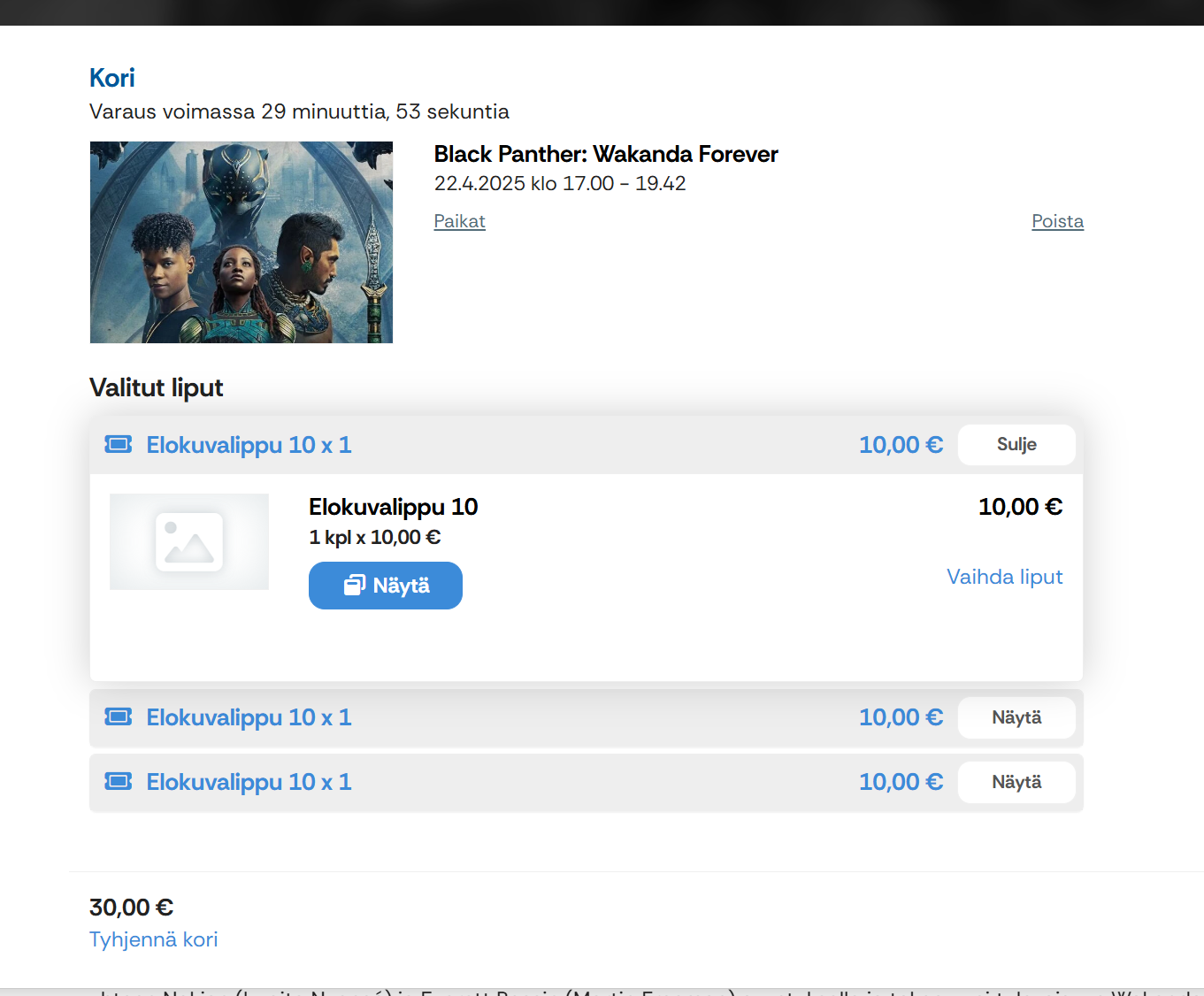
Task: Click Vaihda liput to change tickets
Action: (1004, 577)
